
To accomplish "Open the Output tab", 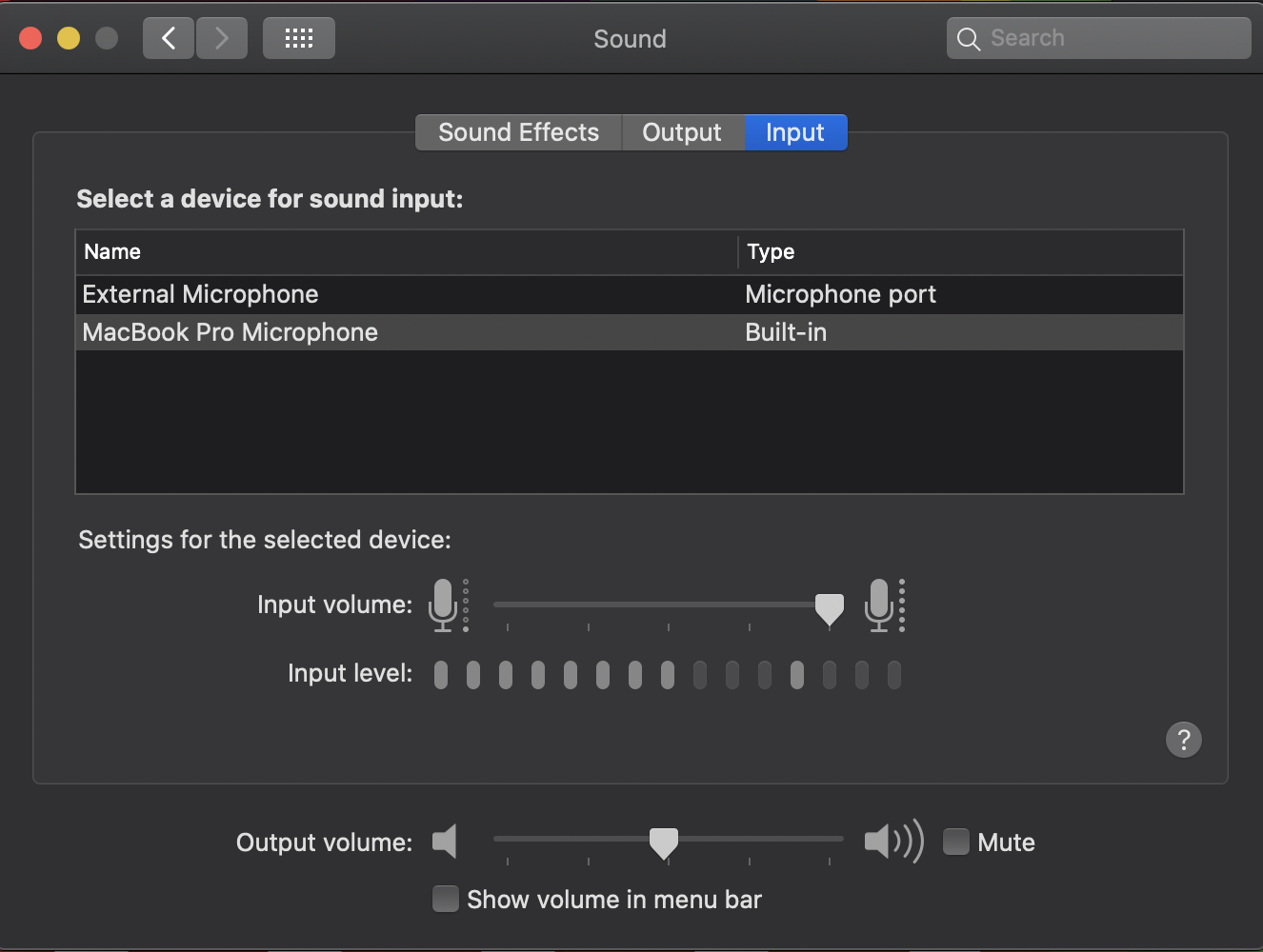I will point(682,132).
